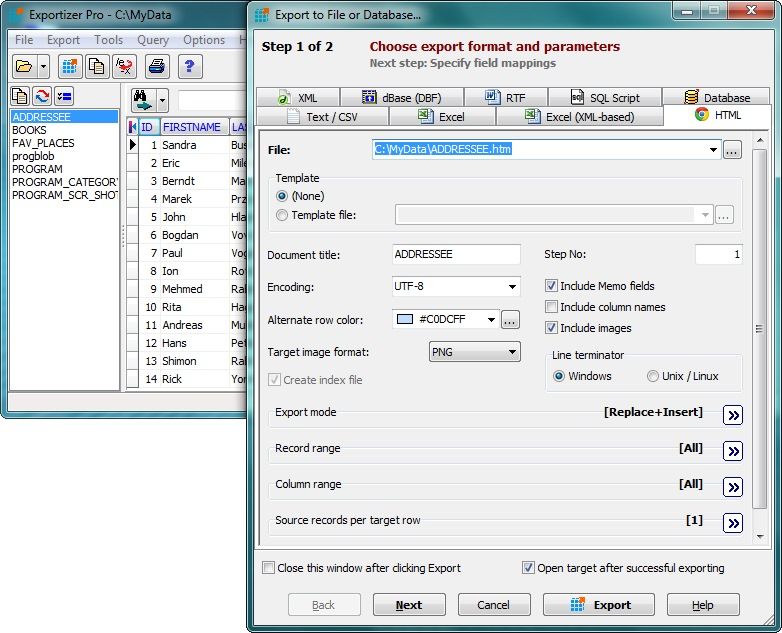Click the open folder toolbar icon

pyautogui.click(x=24, y=67)
